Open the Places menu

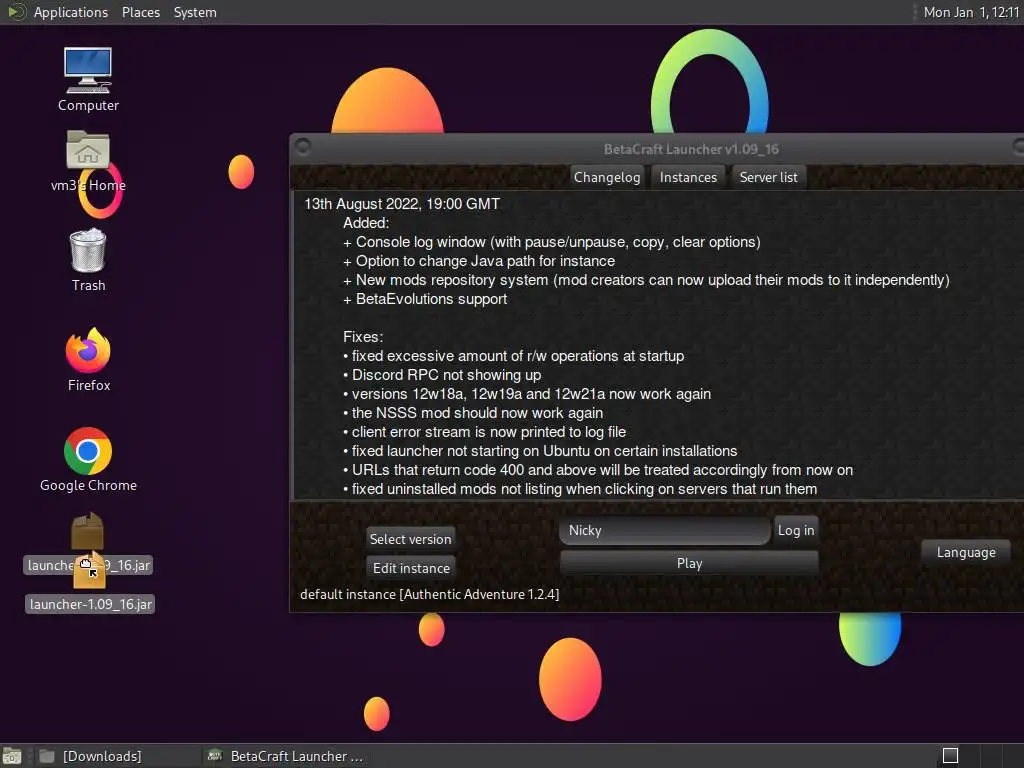point(141,12)
